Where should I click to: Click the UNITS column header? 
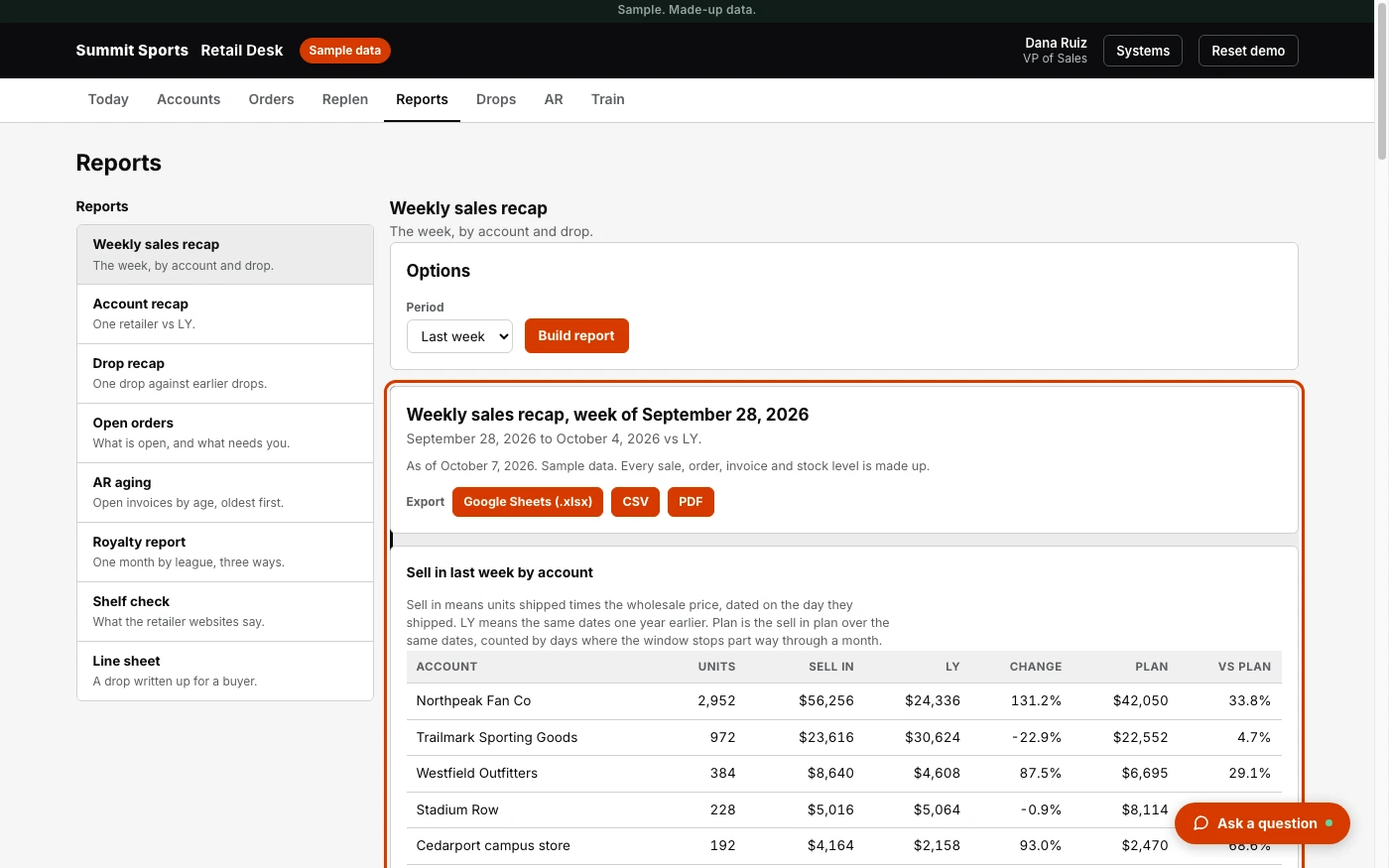[x=716, y=667]
